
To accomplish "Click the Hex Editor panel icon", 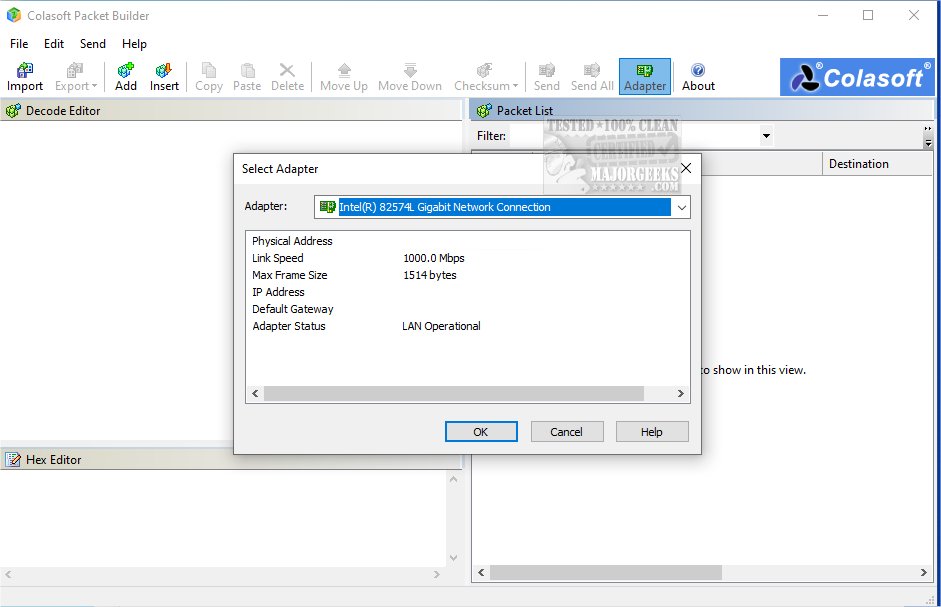I will point(13,459).
